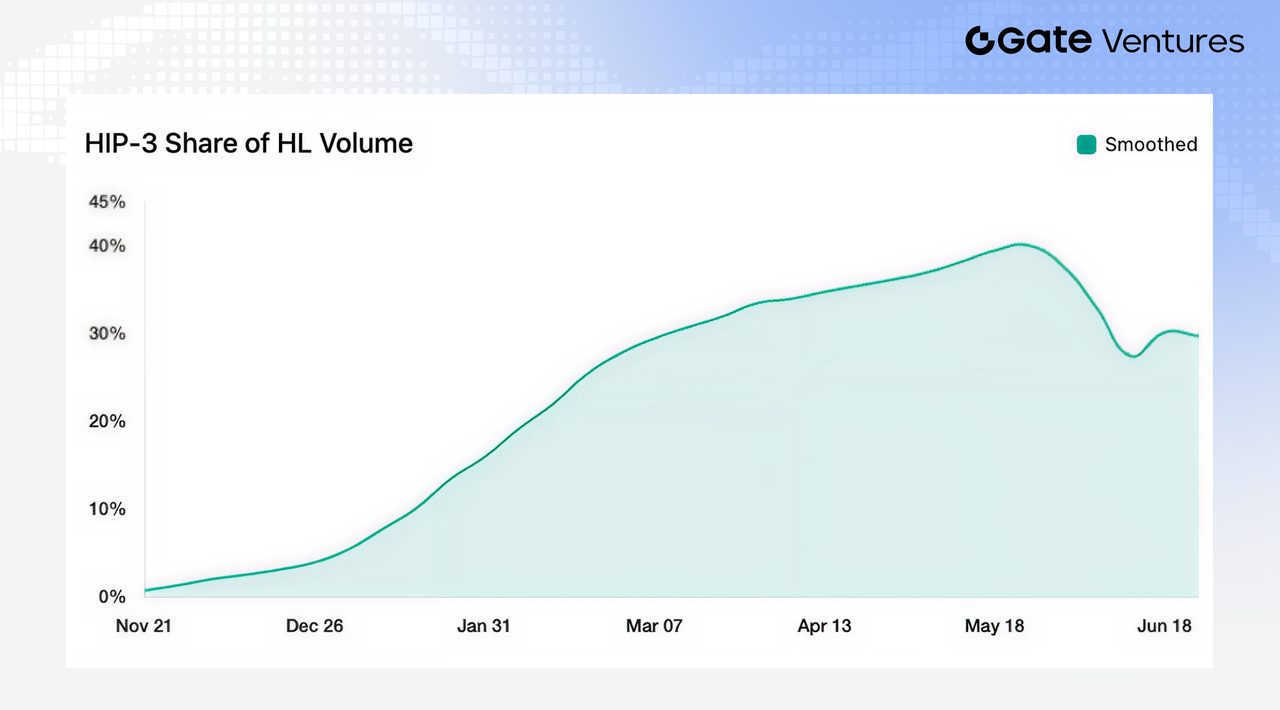Click the Ventures brand text

coord(1173,41)
